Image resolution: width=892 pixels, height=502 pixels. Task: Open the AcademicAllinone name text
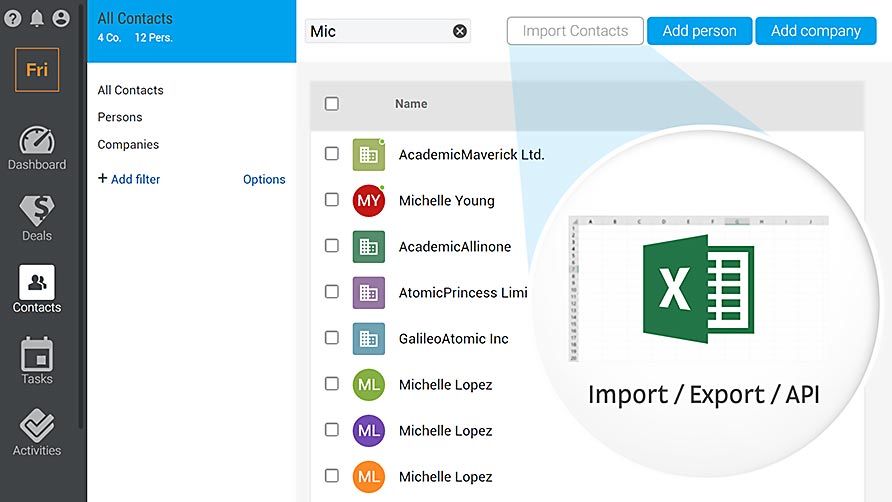[x=455, y=247]
